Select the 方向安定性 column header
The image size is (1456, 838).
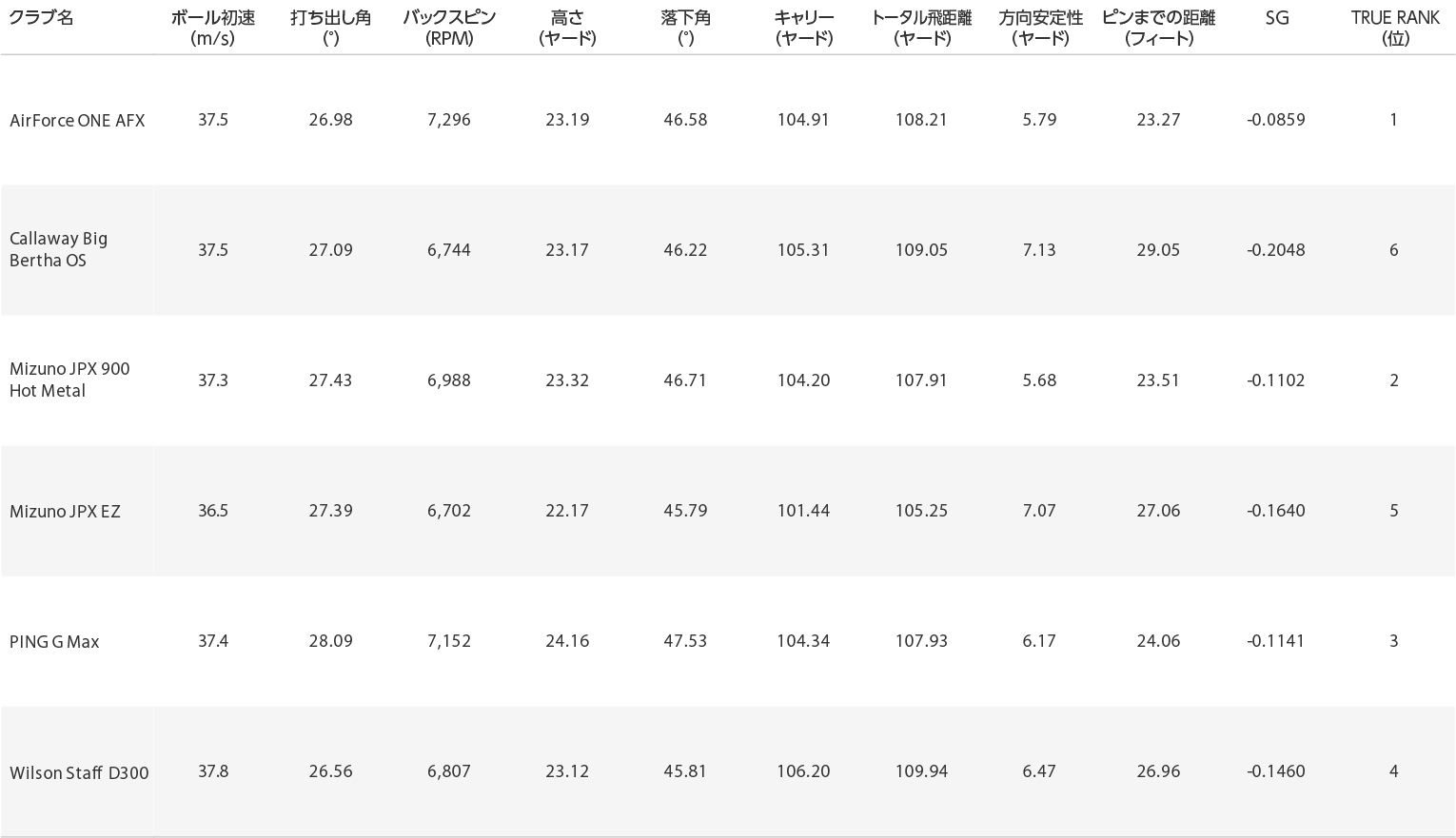(x=1040, y=28)
